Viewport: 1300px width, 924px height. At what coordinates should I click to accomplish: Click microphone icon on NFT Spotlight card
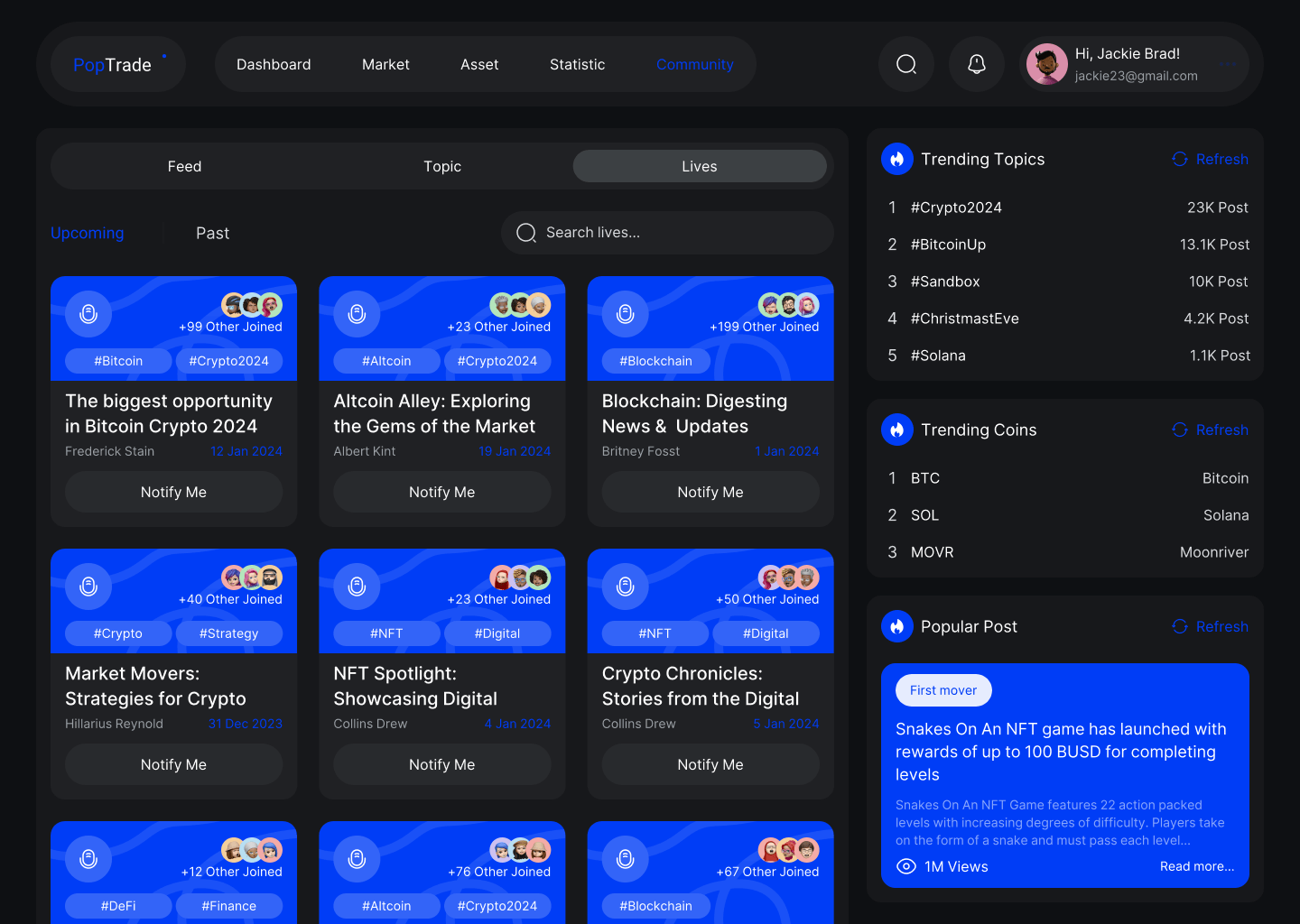click(x=357, y=587)
